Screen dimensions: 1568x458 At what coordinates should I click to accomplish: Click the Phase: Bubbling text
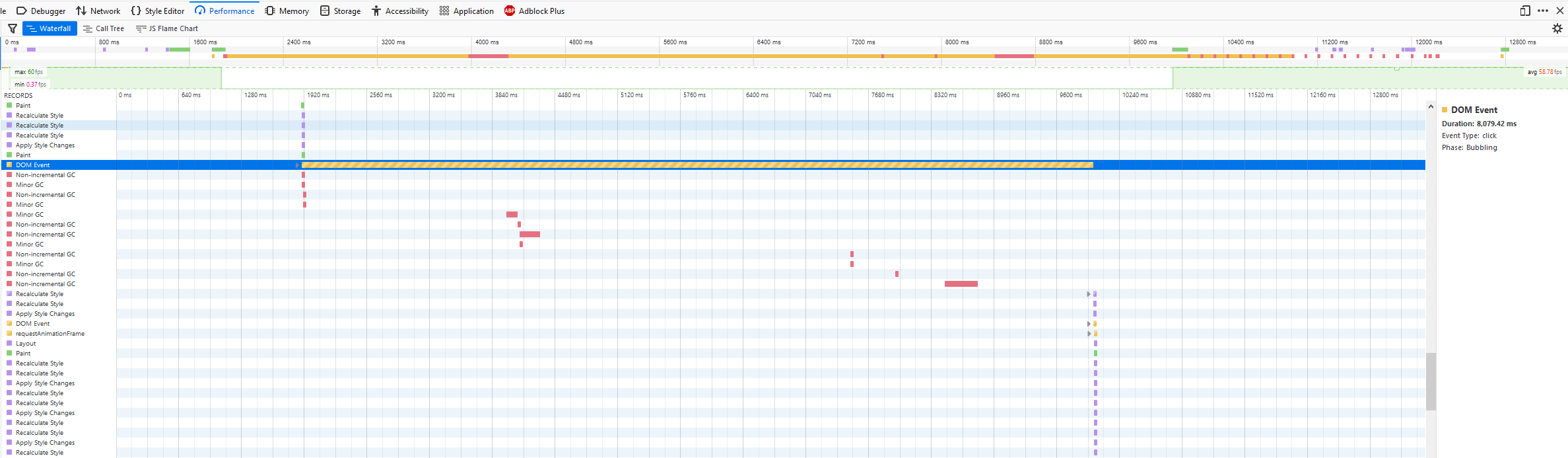tap(1470, 147)
